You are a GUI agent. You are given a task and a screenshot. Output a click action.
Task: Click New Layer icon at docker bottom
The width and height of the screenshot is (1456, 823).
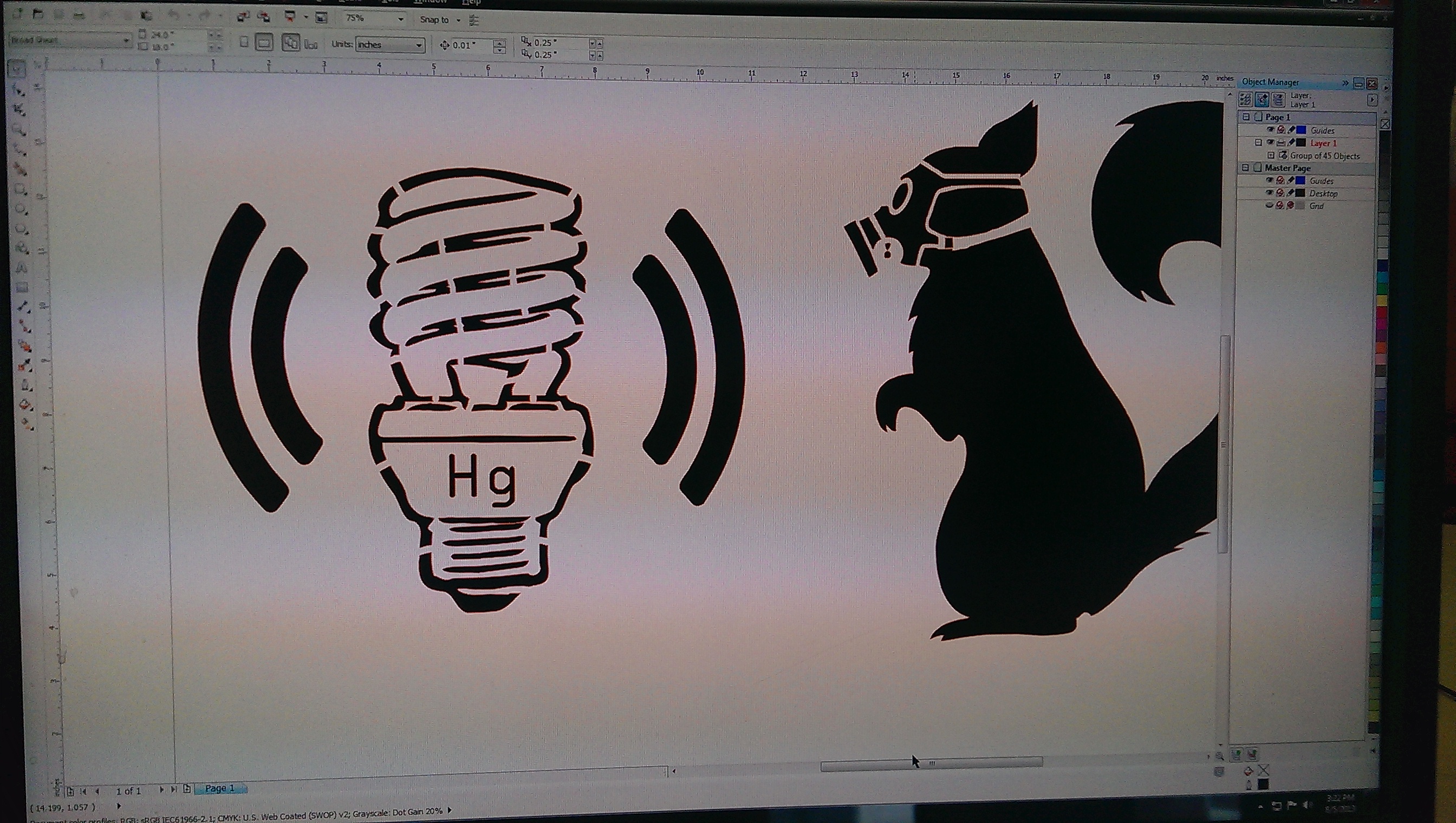(x=1236, y=755)
